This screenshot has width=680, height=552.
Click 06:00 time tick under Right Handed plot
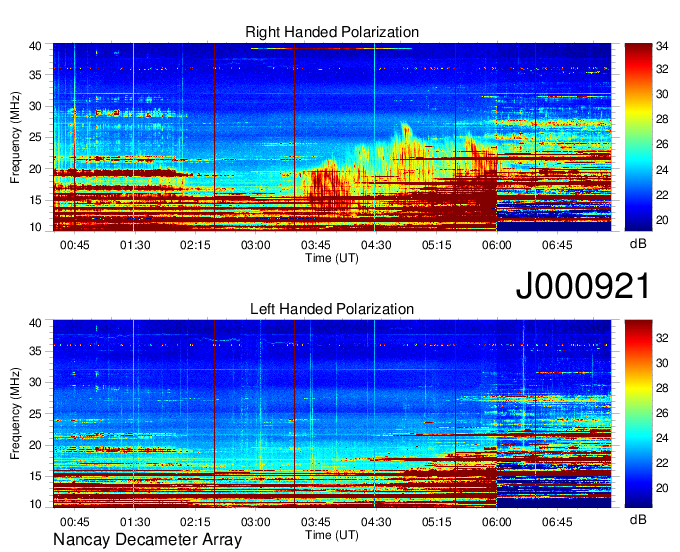click(497, 245)
